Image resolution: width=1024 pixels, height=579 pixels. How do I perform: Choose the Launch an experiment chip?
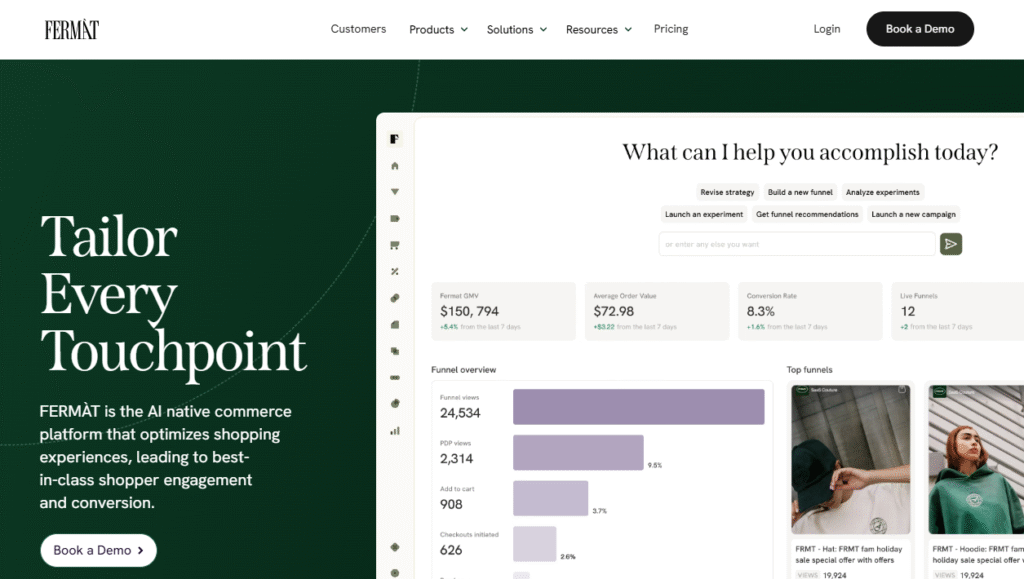[x=703, y=214]
